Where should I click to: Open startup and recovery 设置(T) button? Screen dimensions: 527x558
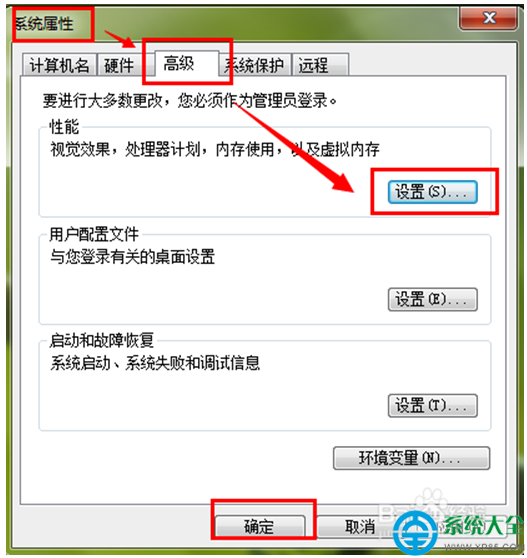(432, 406)
